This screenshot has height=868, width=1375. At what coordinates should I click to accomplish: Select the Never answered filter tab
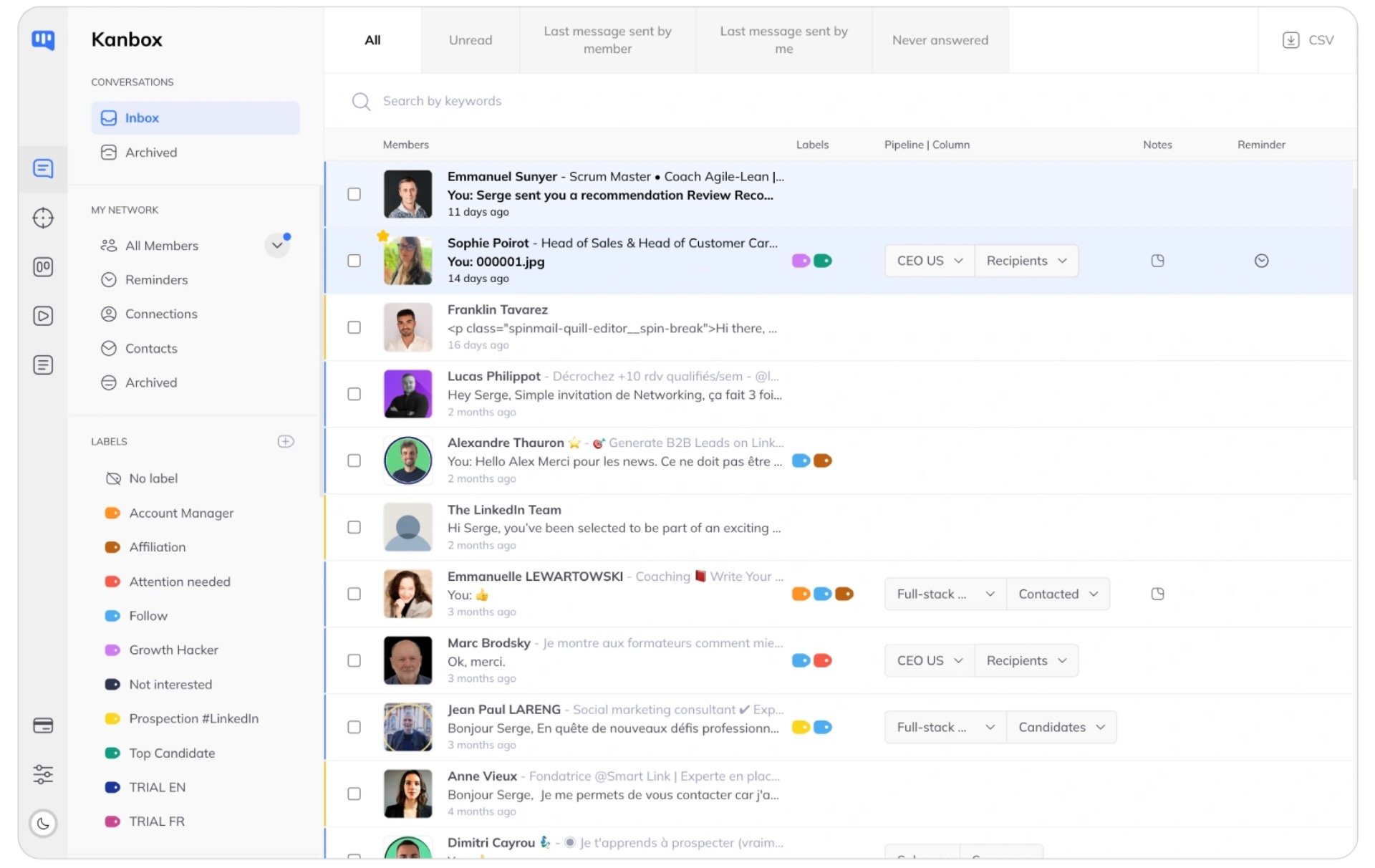(939, 40)
